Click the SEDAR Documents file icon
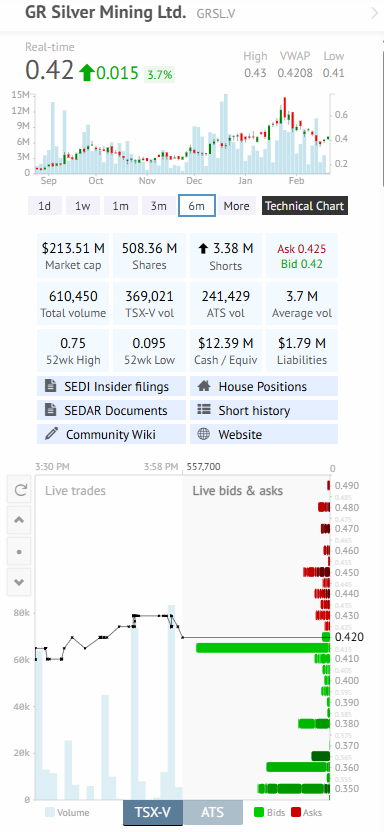Screen dimensions: 384x832 (x=51, y=411)
